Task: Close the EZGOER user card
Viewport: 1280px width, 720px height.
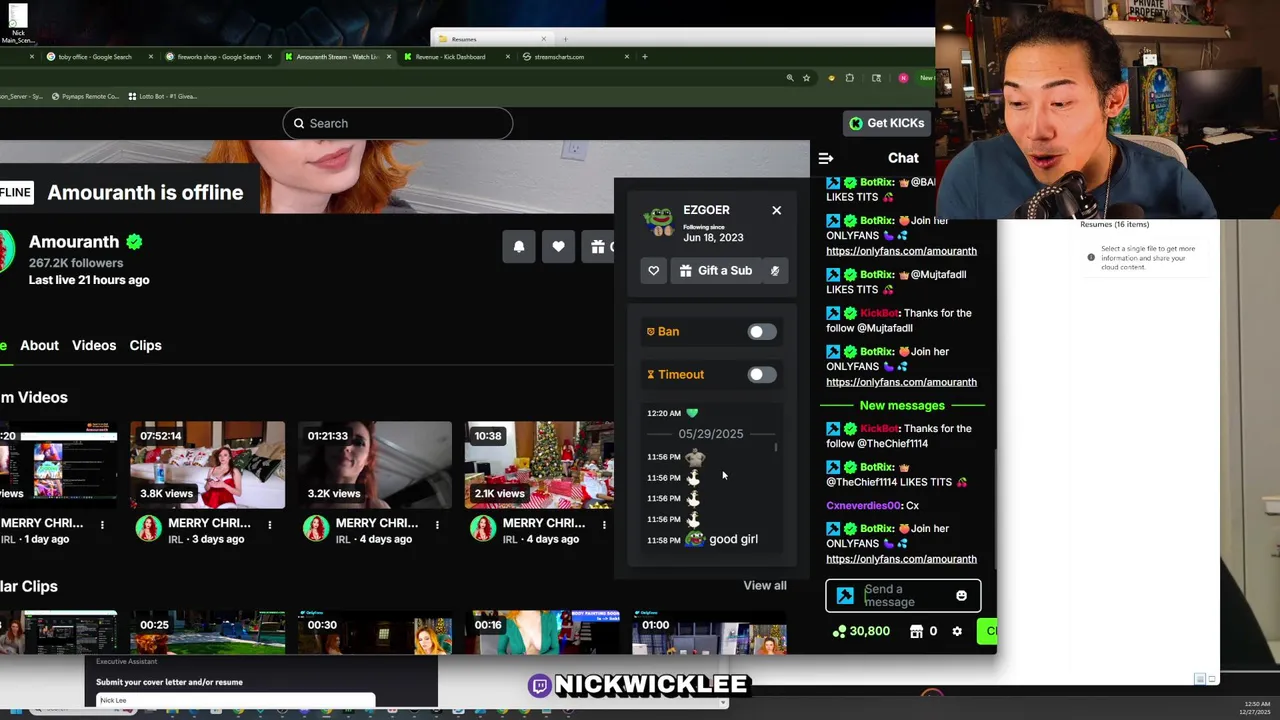Action: tap(776, 210)
